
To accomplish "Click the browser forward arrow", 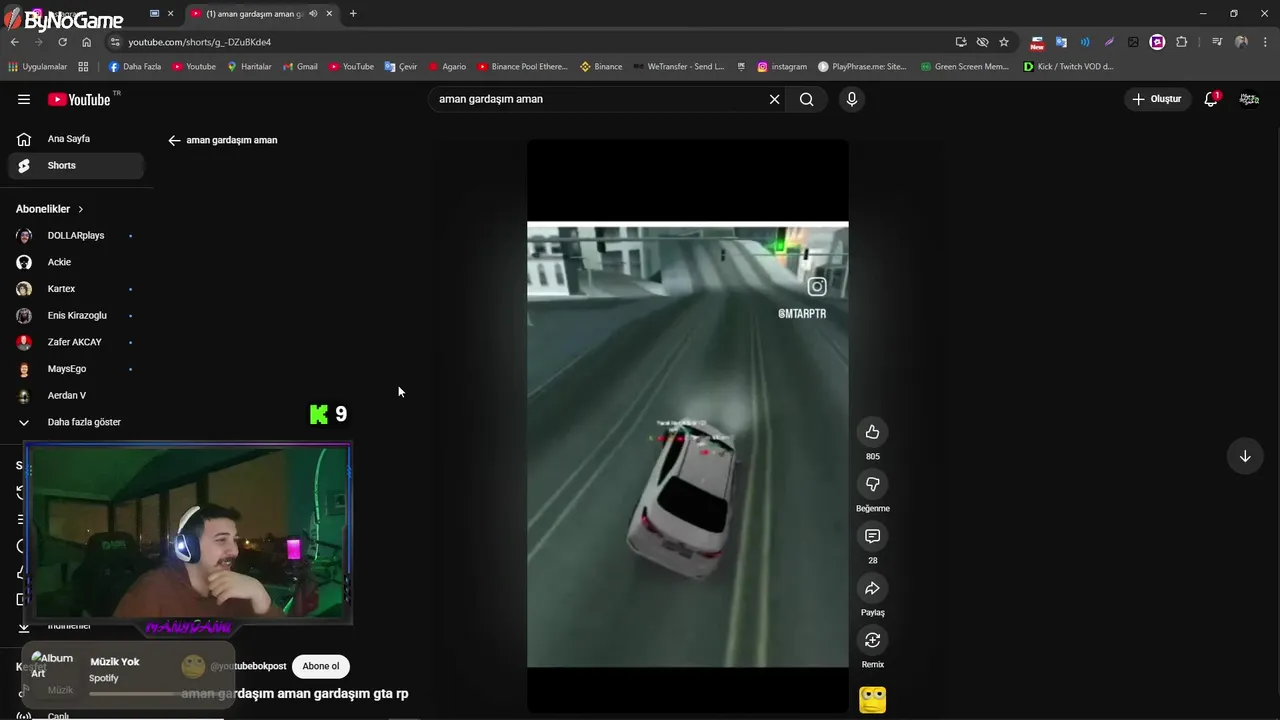I will [38, 42].
